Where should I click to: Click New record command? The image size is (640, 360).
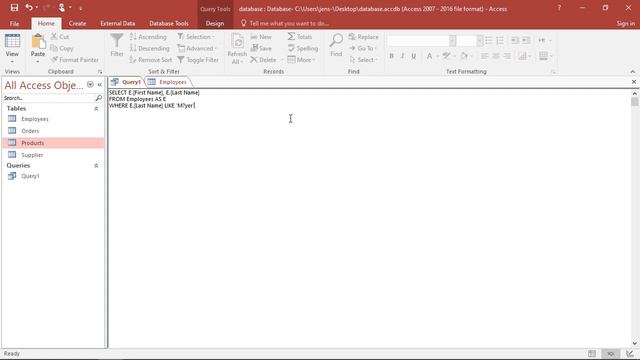(261, 37)
